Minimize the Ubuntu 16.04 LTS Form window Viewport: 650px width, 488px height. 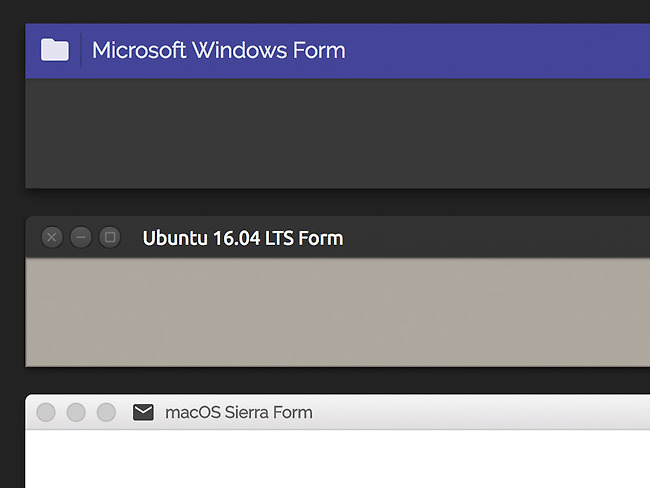click(81, 237)
